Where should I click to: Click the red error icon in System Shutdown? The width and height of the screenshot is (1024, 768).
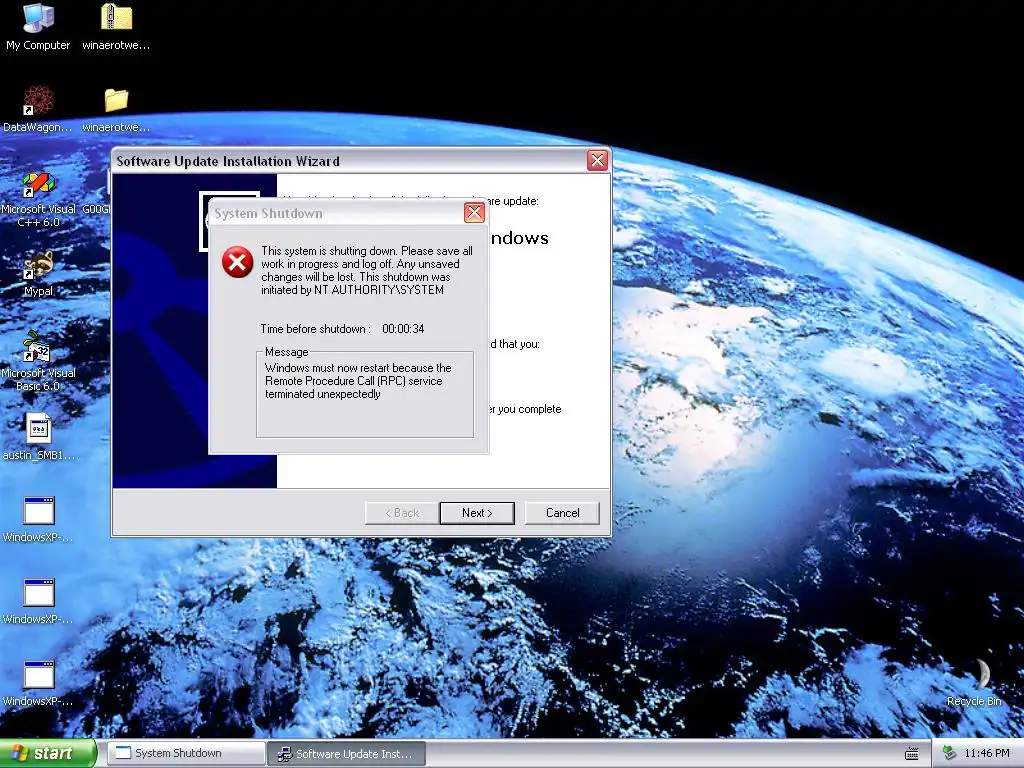[238, 262]
